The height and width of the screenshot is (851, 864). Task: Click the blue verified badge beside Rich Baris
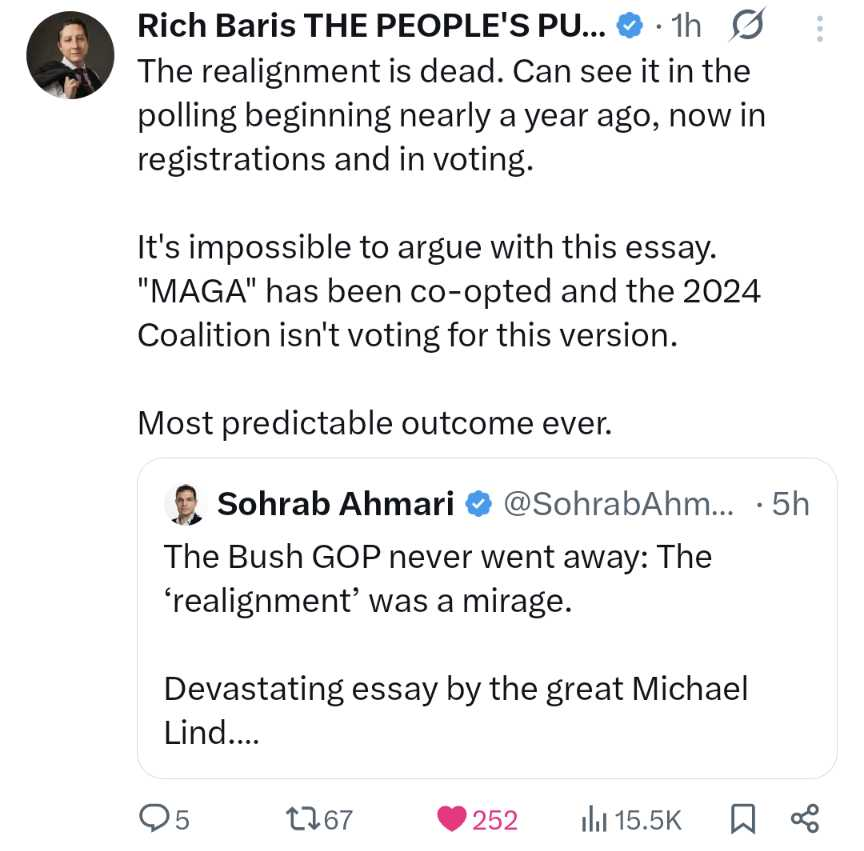[x=629, y=28]
